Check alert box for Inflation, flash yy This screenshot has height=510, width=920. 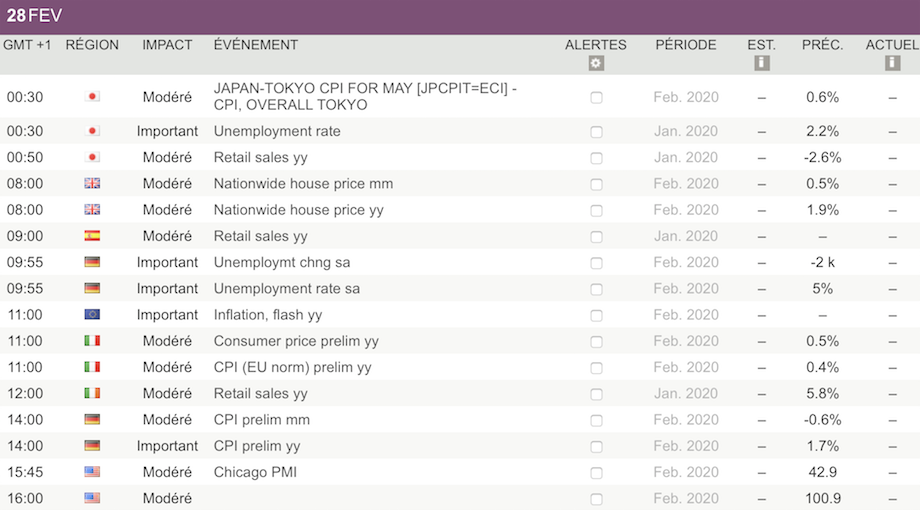click(x=596, y=315)
